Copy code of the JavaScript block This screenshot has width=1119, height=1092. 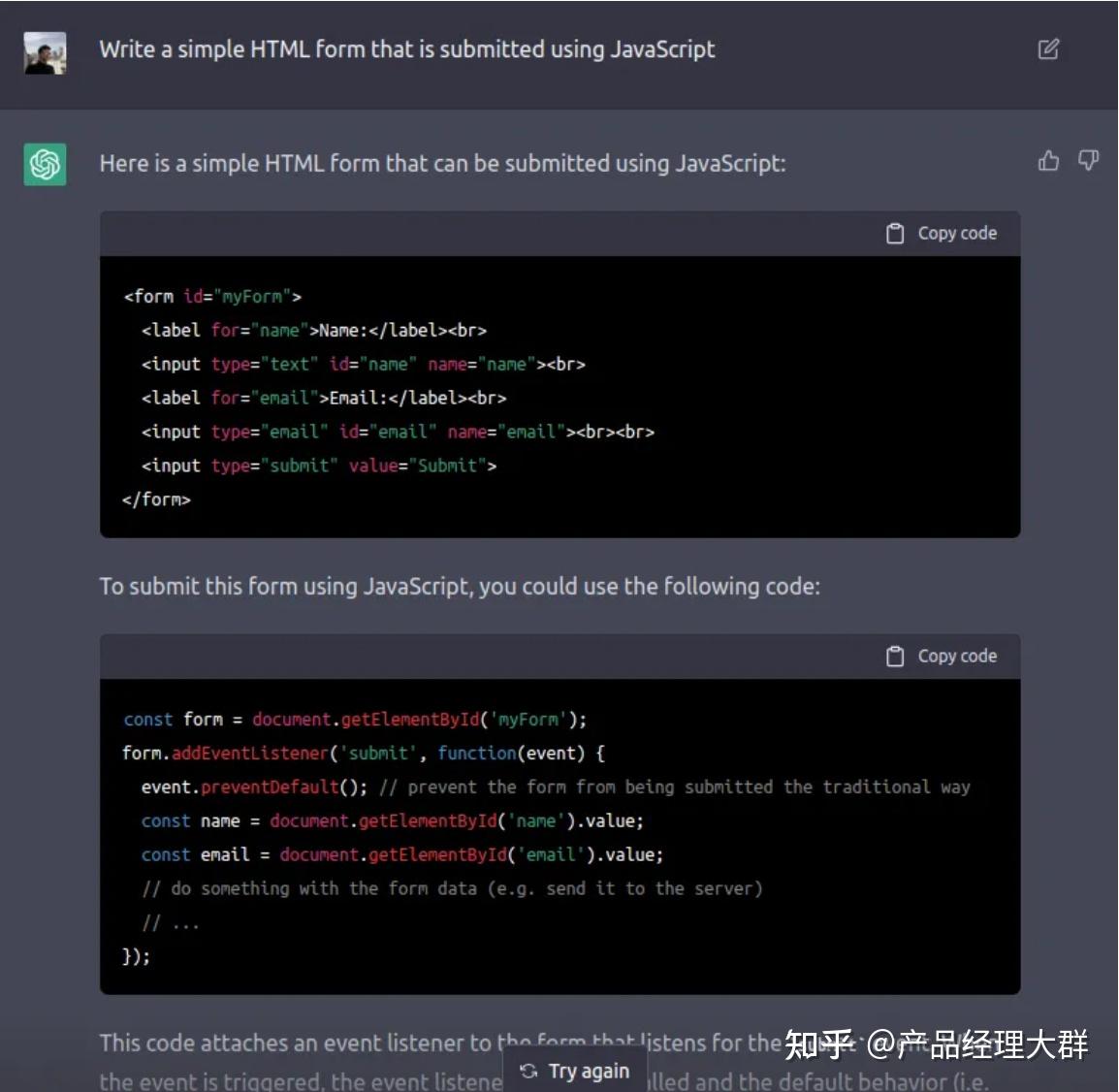pos(942,656)
